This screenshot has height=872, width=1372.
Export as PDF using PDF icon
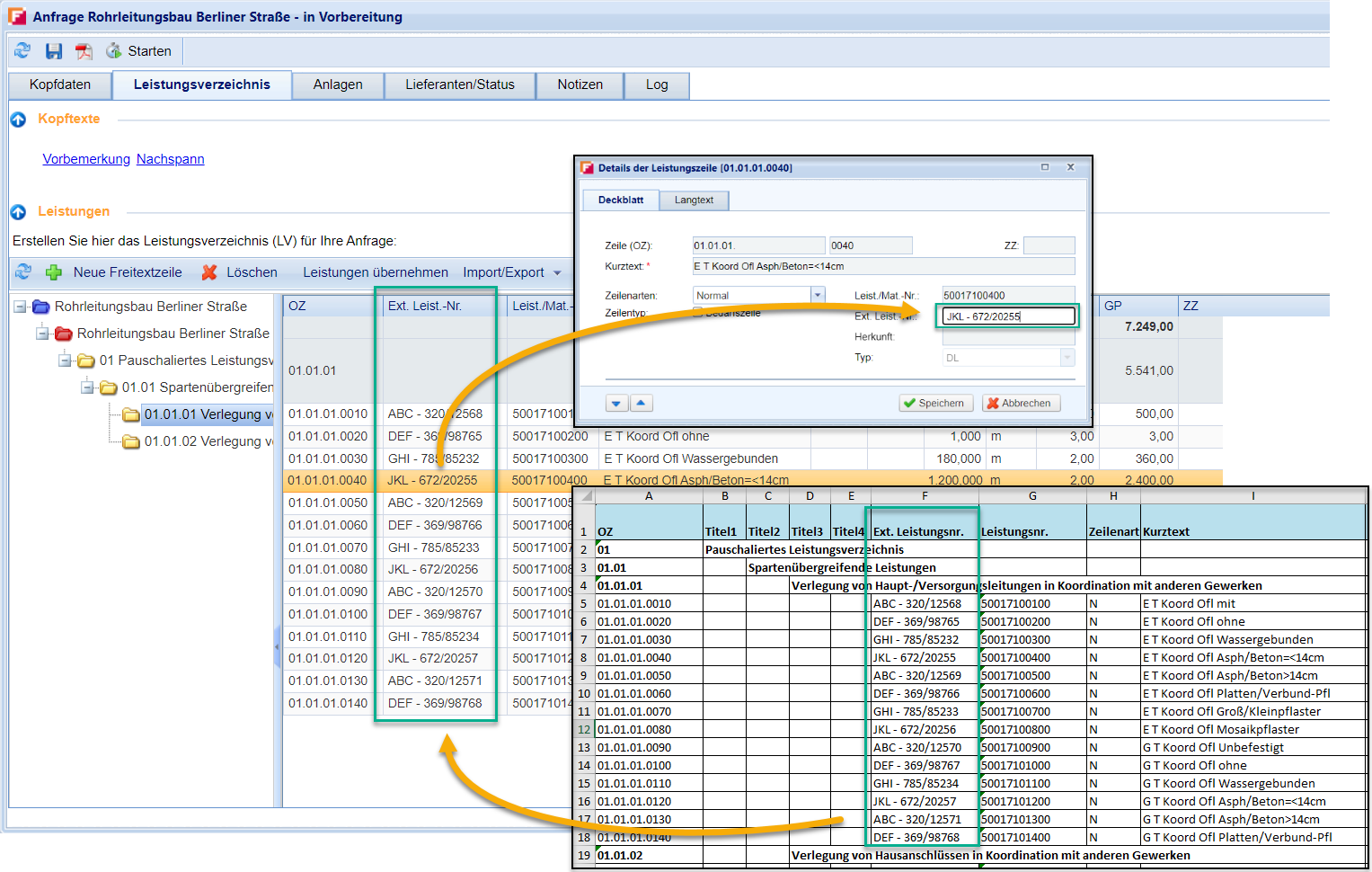(84, 51)
